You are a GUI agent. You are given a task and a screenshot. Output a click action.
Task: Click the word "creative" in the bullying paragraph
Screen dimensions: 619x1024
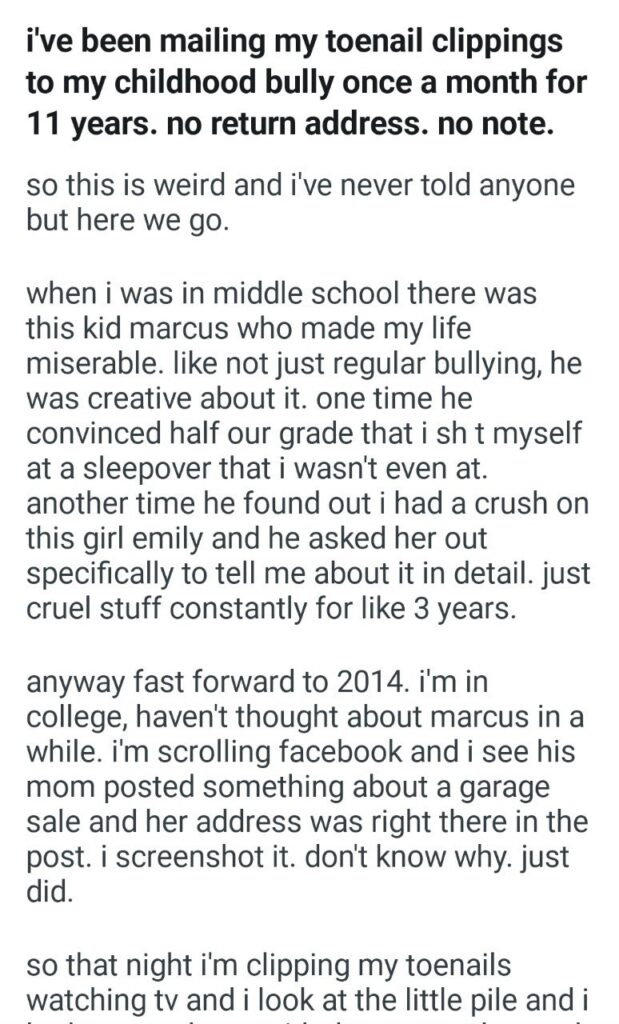point(146,401)
